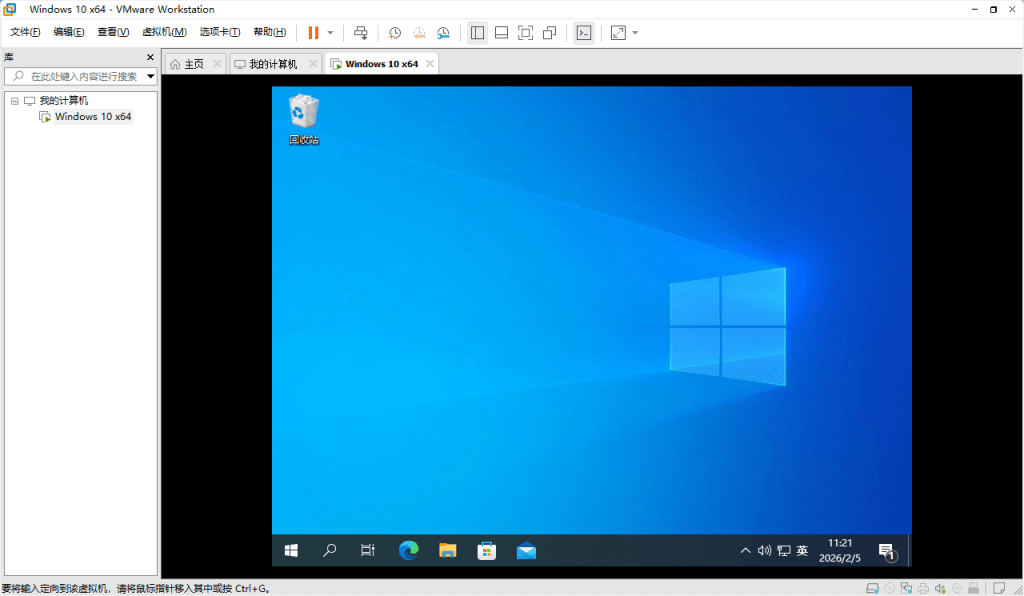This screenshot has width=1024, height=596.
Task: Open Mail app from guest taskbar
Action: [x=526, y=551]
